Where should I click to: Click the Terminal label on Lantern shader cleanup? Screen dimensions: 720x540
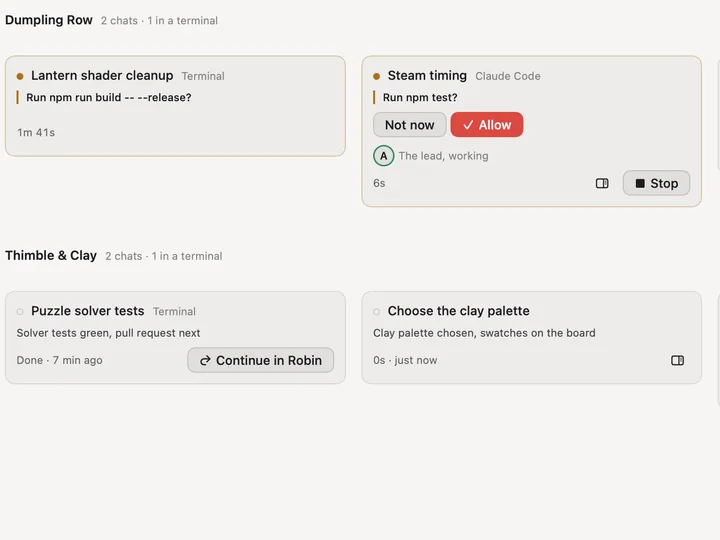[203, 76]
